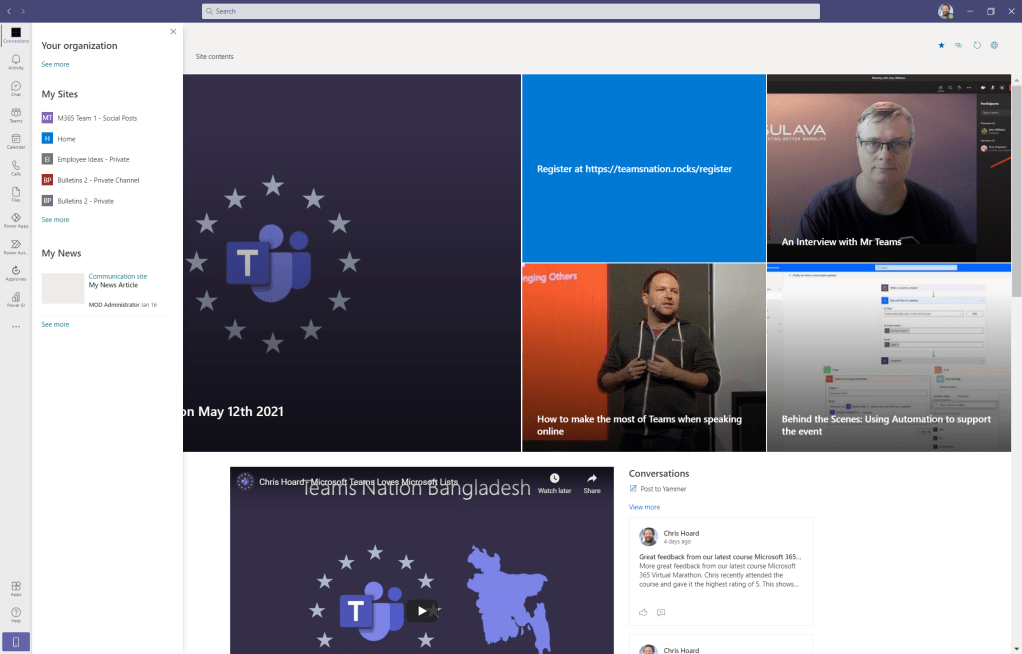Click the Help icon in sidebar
The width and height of the screenshot is (1022, 654).
16,614
